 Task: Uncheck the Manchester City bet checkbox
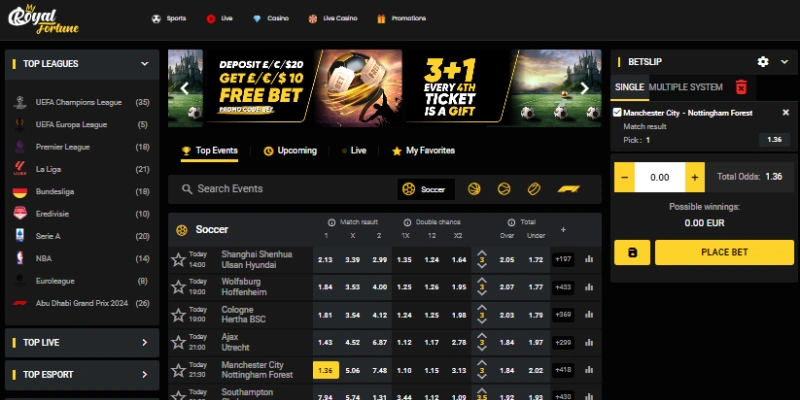tap(617, 113)
